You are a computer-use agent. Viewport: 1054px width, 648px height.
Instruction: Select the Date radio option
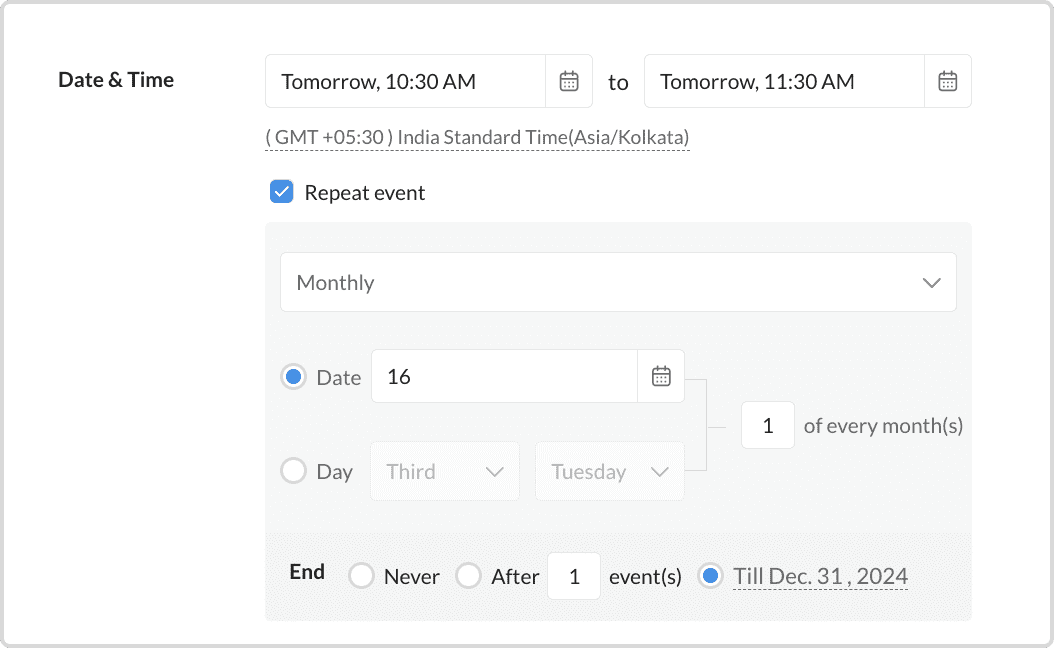pyautogui.click(x=293, y=377)
